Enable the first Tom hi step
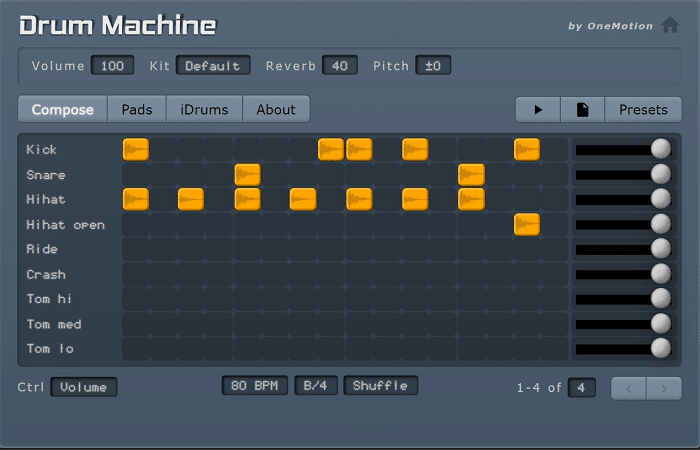The width and height of the screenshot is (700, 450). tap(136, 299)
